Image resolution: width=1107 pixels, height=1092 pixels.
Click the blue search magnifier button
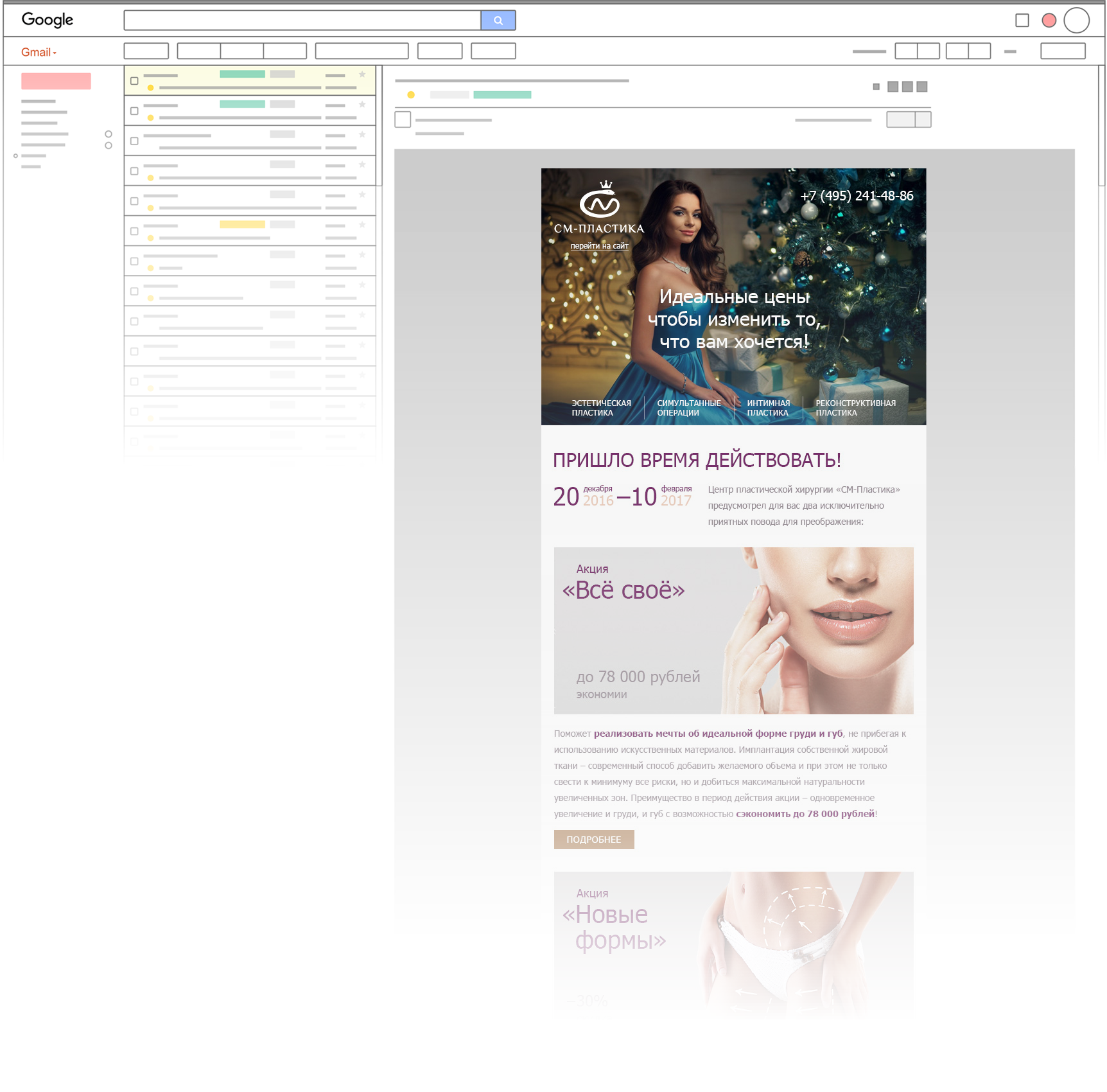pyautogui.click(x=498, y=21)
